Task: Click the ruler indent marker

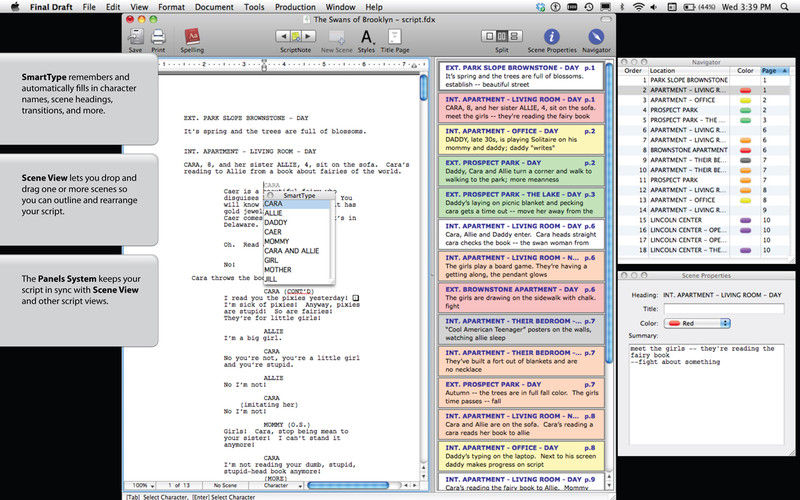Action: point(264,65)
